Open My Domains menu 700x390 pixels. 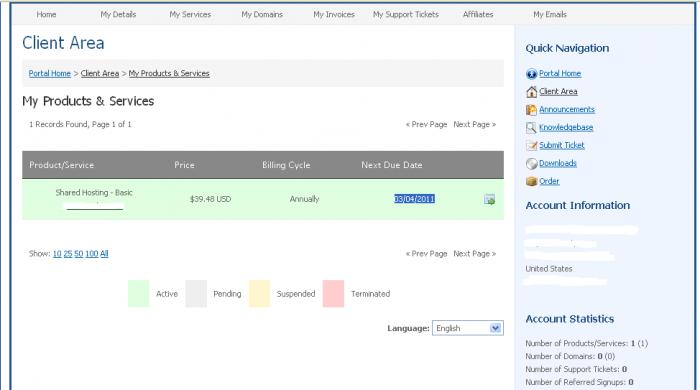[262, 14]
